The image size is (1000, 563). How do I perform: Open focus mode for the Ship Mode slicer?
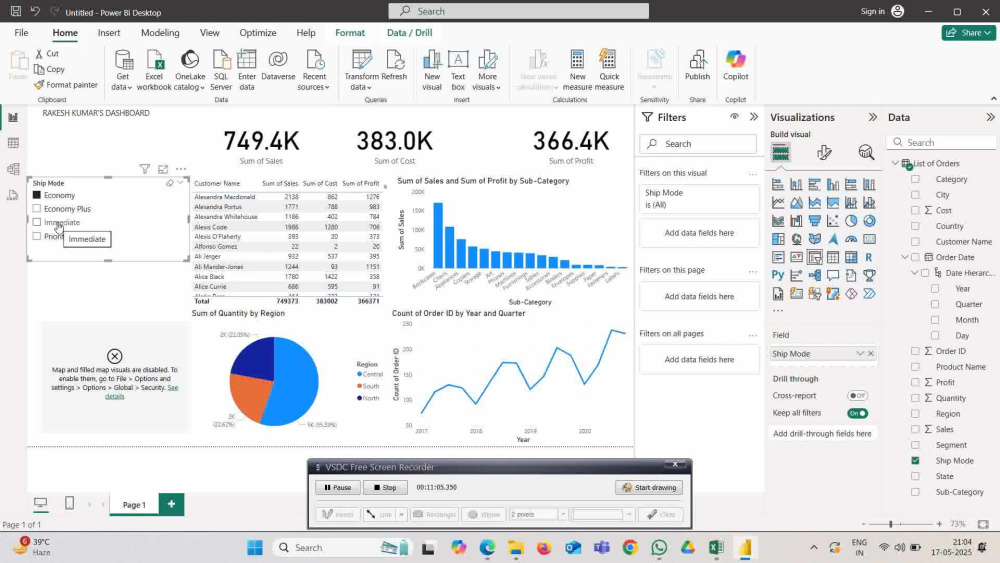[163, 169]
